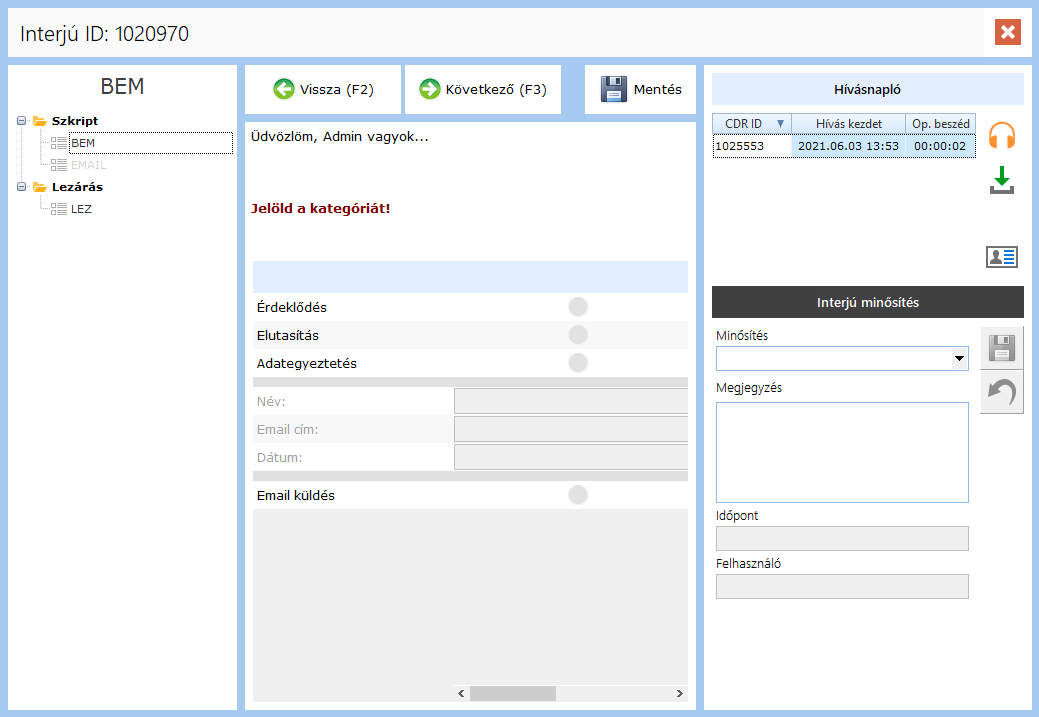The image size is (1039, 717).
Task: Sort call log by CDR ID column
Action: point(743,123)
